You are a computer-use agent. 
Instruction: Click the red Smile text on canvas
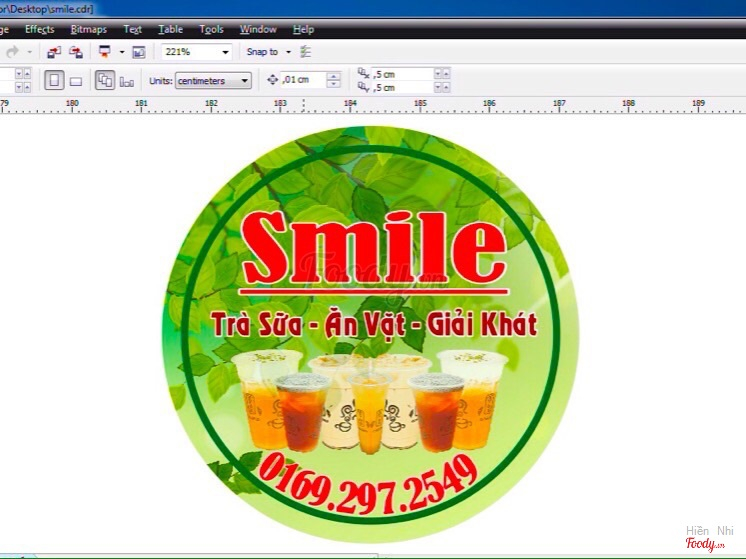(373, 247)
